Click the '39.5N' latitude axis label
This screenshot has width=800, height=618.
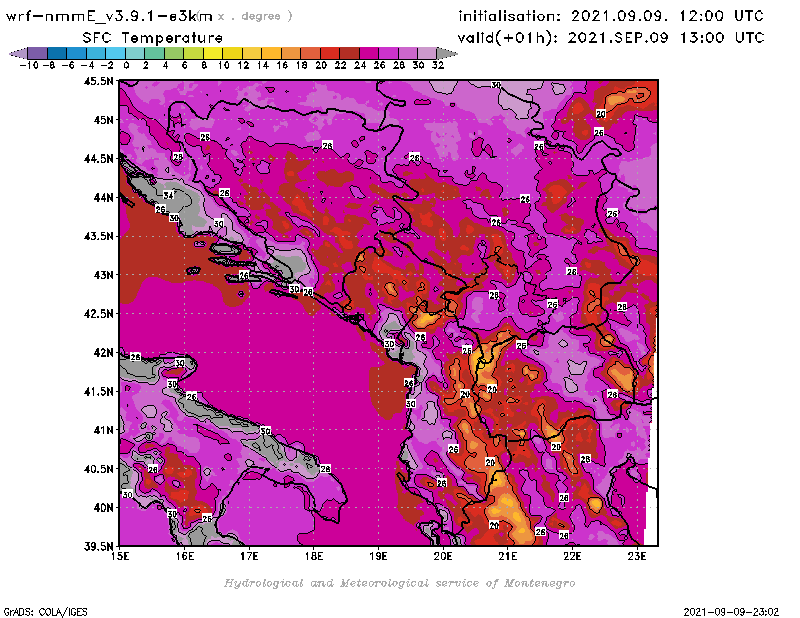tap(98, 547)
